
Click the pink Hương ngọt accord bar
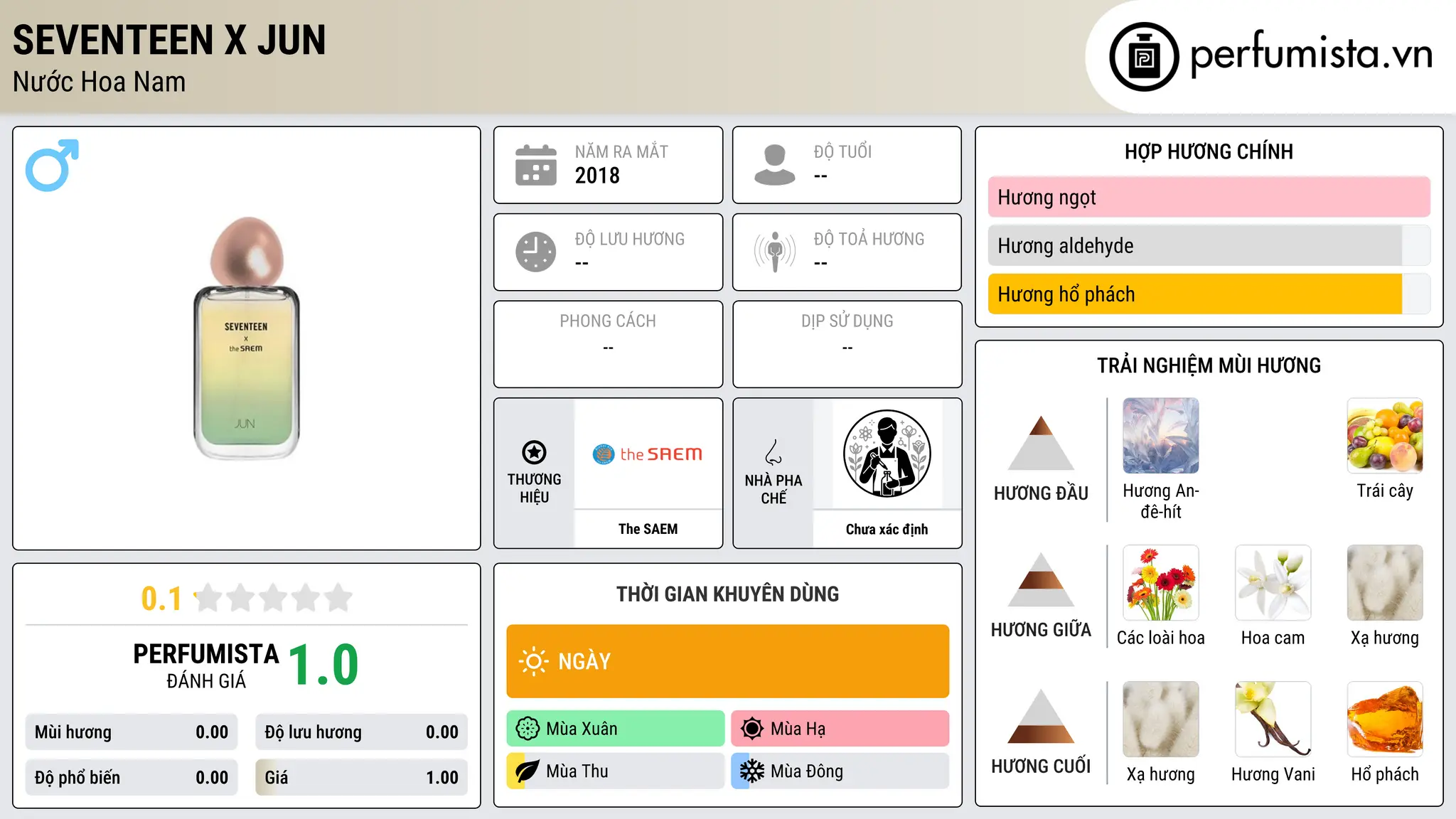pyautogui.click(x=1209, y=197)
